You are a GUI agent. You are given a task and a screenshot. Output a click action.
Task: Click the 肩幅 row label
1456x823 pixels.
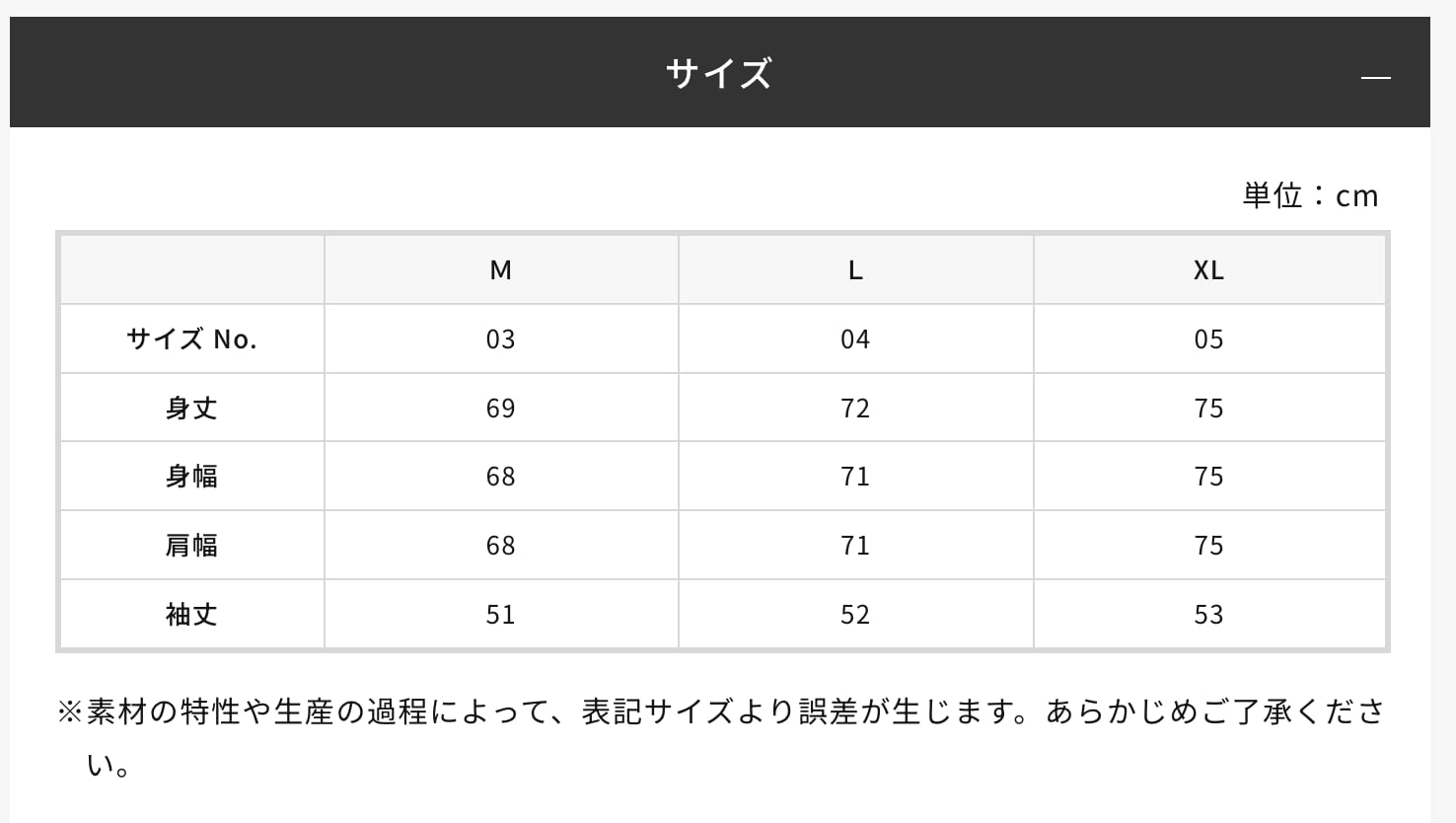[191, 546]
